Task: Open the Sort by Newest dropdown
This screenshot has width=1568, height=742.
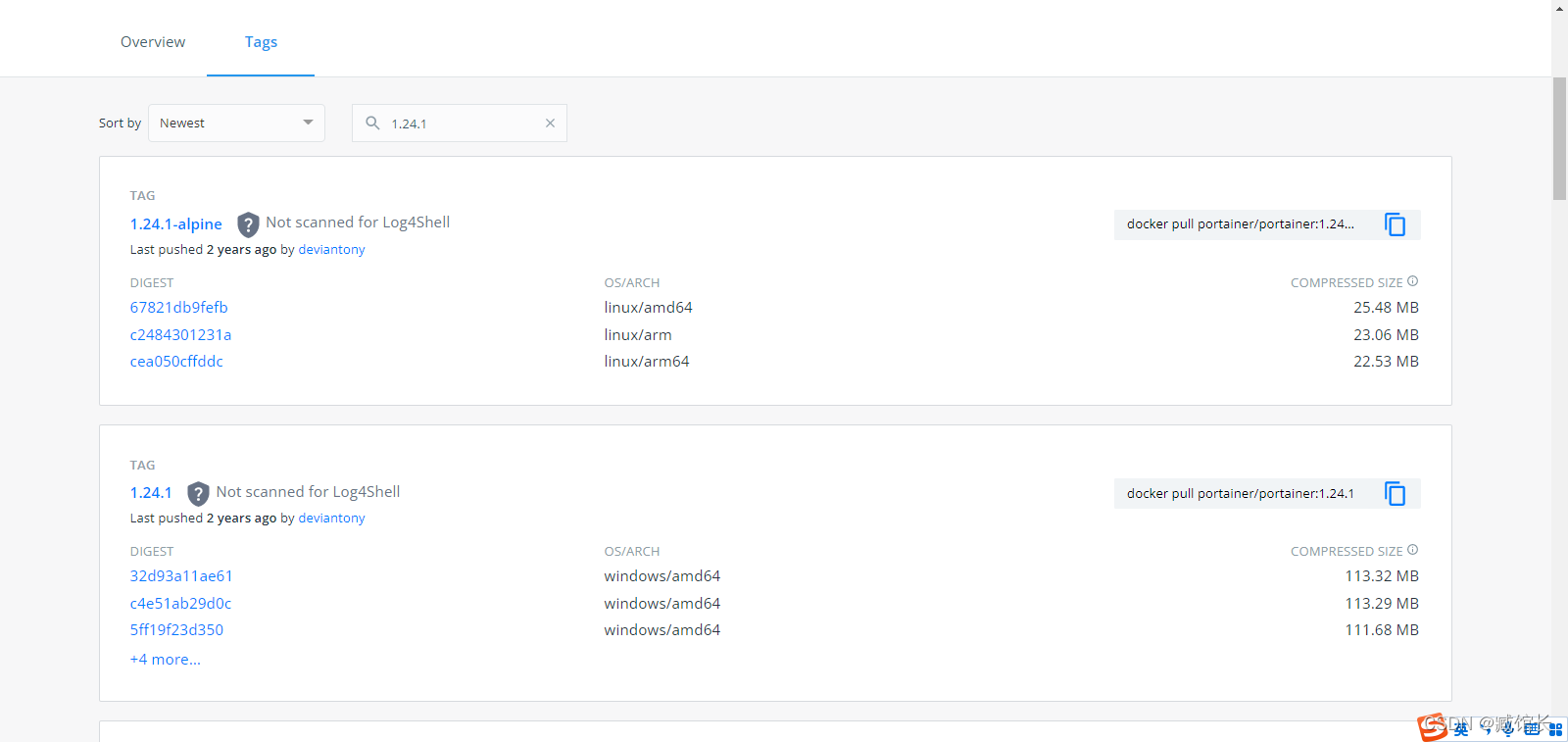Action: pyautogui.click(x=236, y=123)
